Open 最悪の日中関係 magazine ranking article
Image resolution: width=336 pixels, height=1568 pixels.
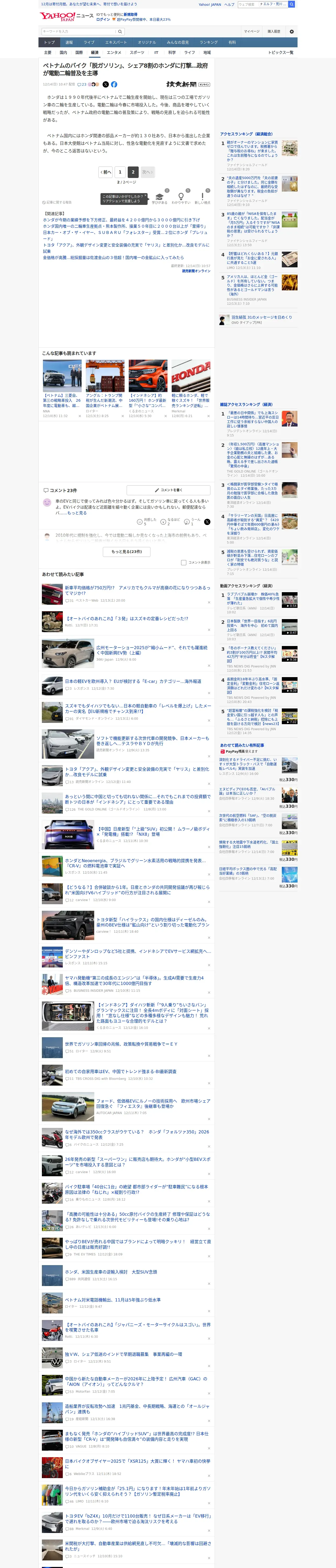click(253, 419)
